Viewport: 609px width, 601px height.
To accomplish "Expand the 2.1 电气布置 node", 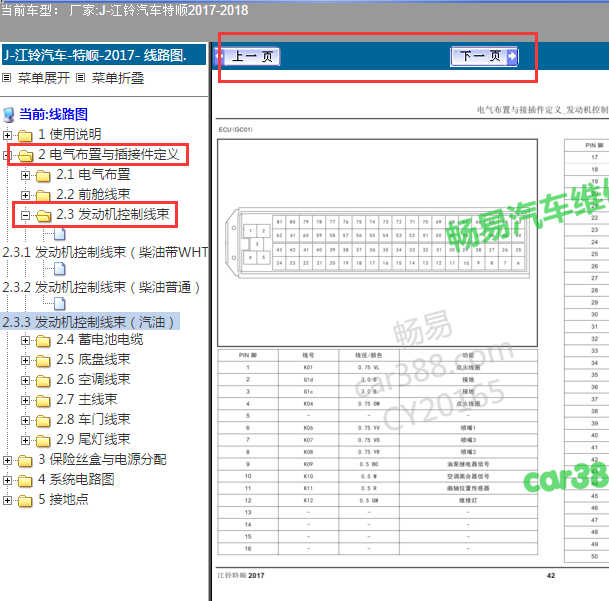I will (25, 176).
